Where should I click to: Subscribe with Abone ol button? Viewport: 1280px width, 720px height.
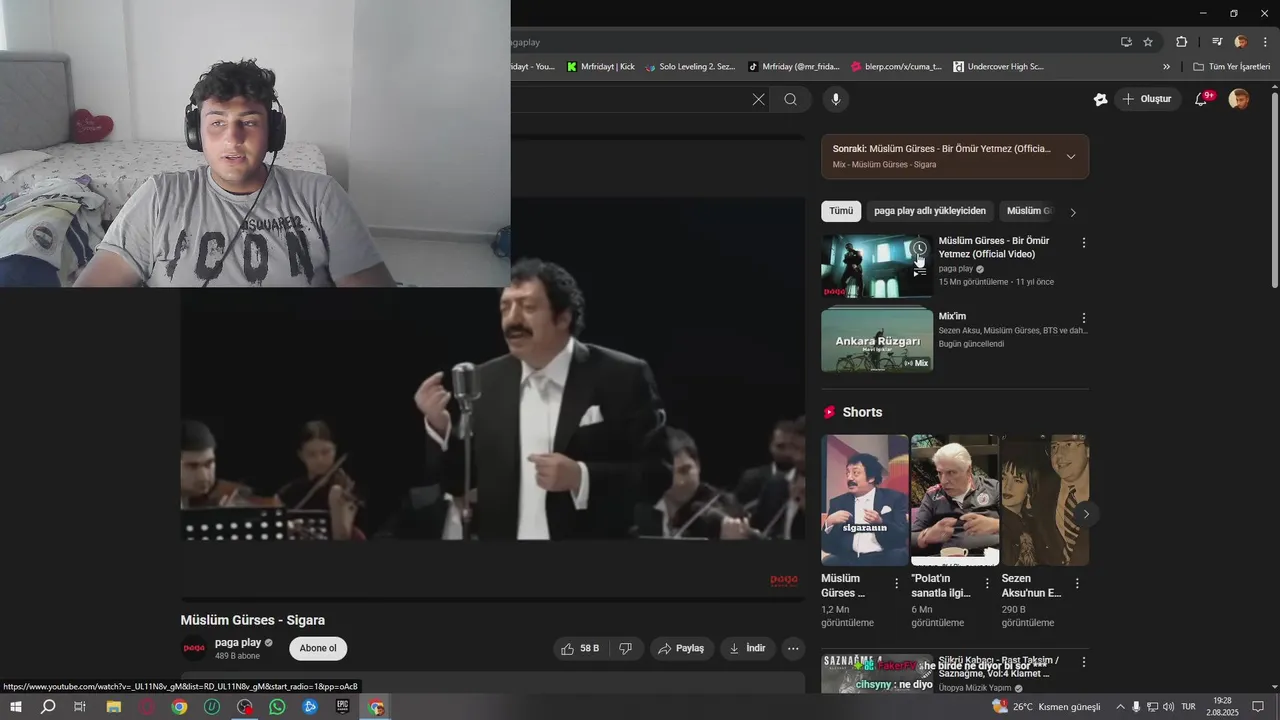click(x=318, y=648)
